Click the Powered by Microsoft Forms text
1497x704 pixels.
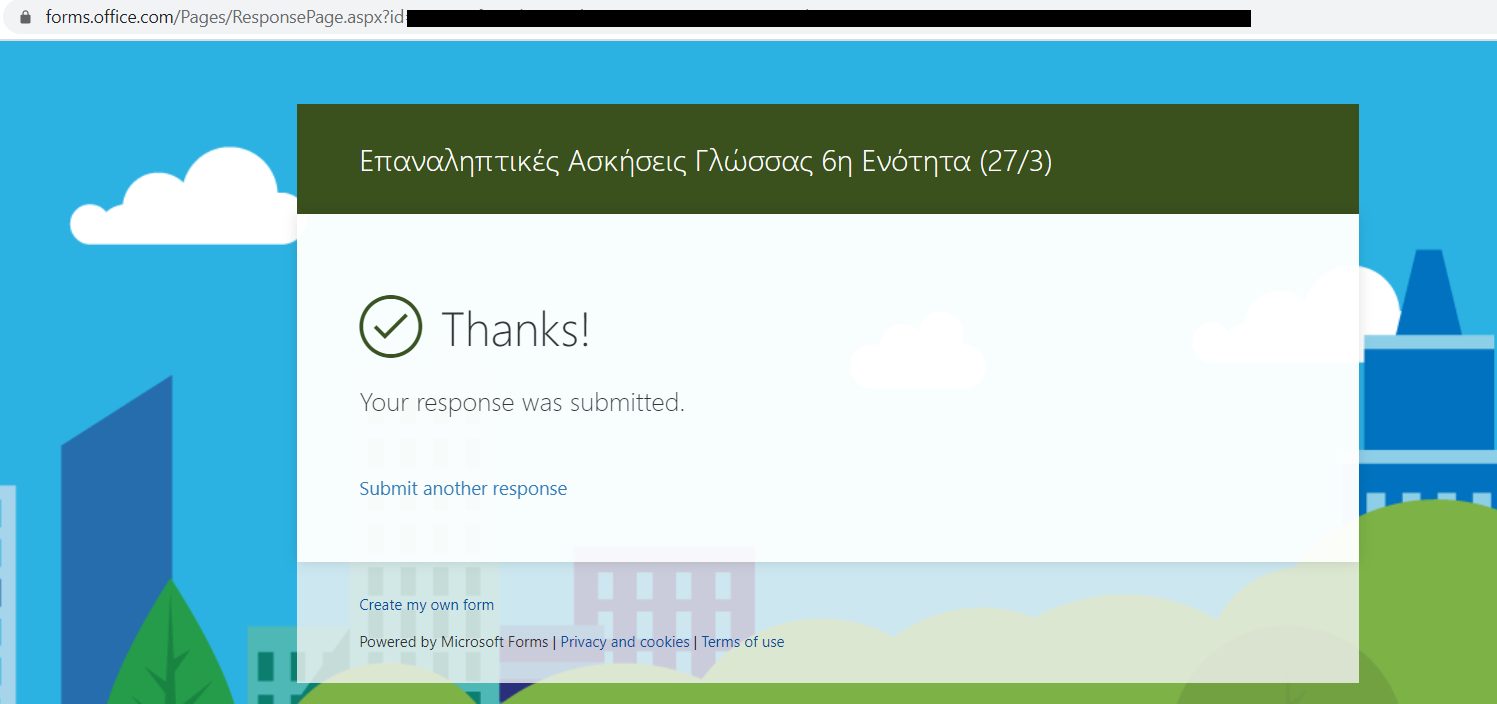tap(454, 642)
